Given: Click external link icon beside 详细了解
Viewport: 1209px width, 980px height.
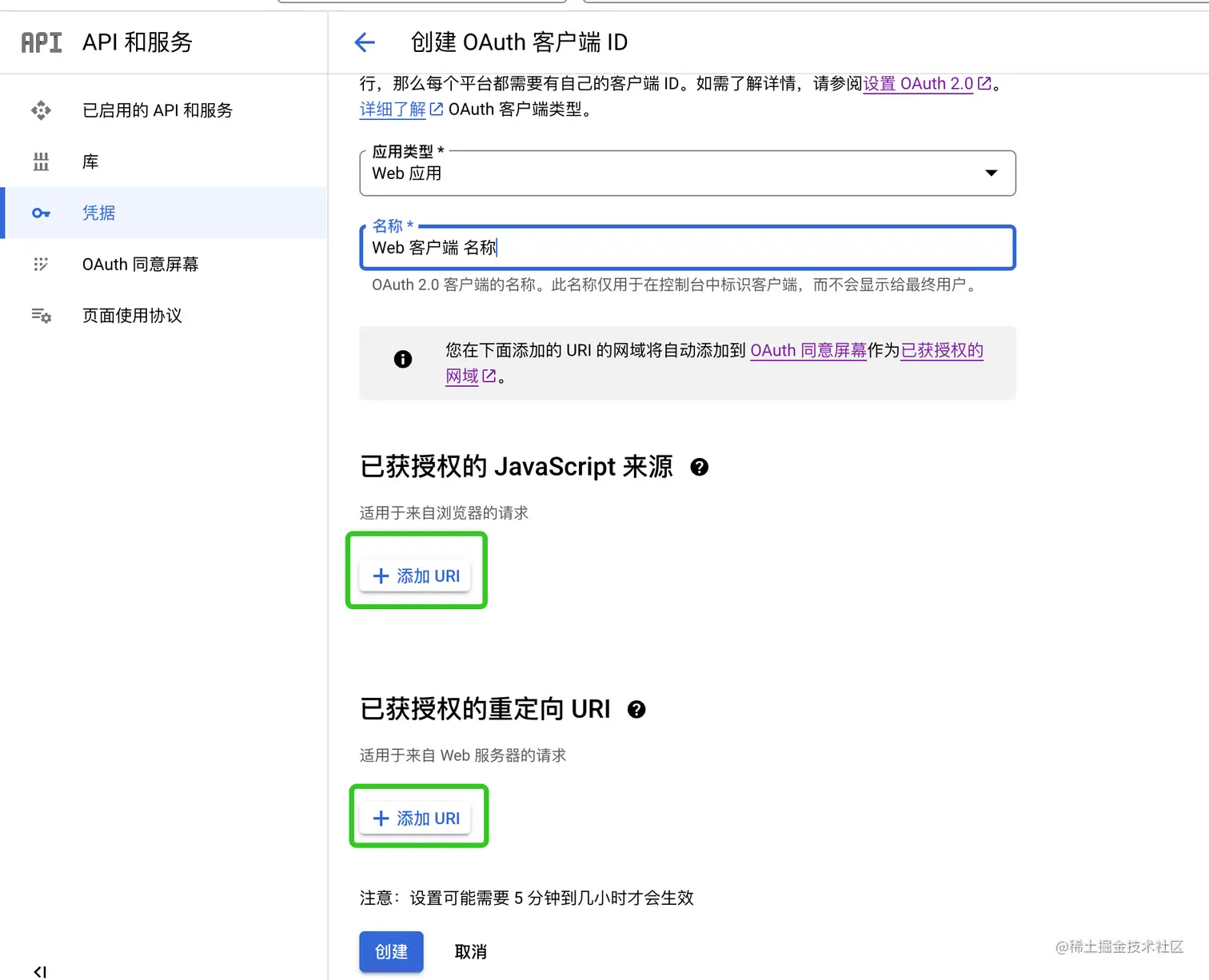Looking at the screenshot, I should click(437, 109).
